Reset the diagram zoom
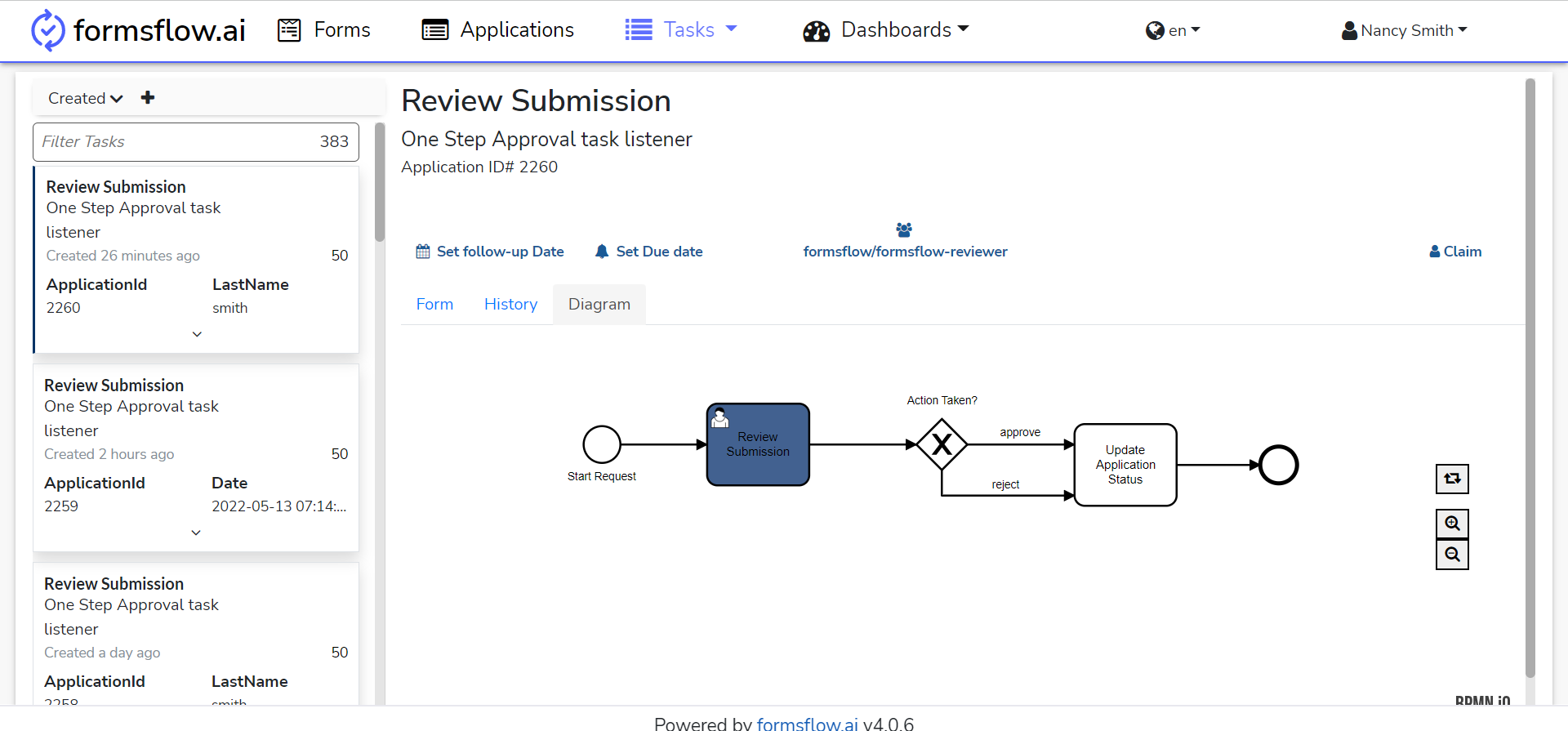Viewport: 1568px width, 731px height. click(1452, 479)
